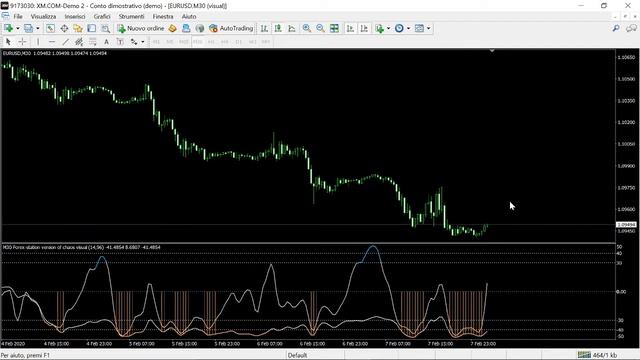Switch timeframe to M30

[198, 42]
